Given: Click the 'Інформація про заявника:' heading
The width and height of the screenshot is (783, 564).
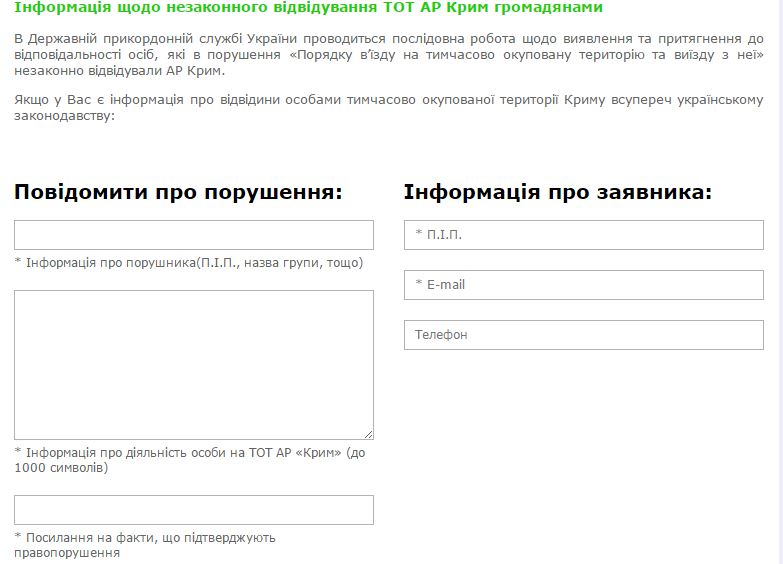Looking at the screenshot, I should (557, 192).
